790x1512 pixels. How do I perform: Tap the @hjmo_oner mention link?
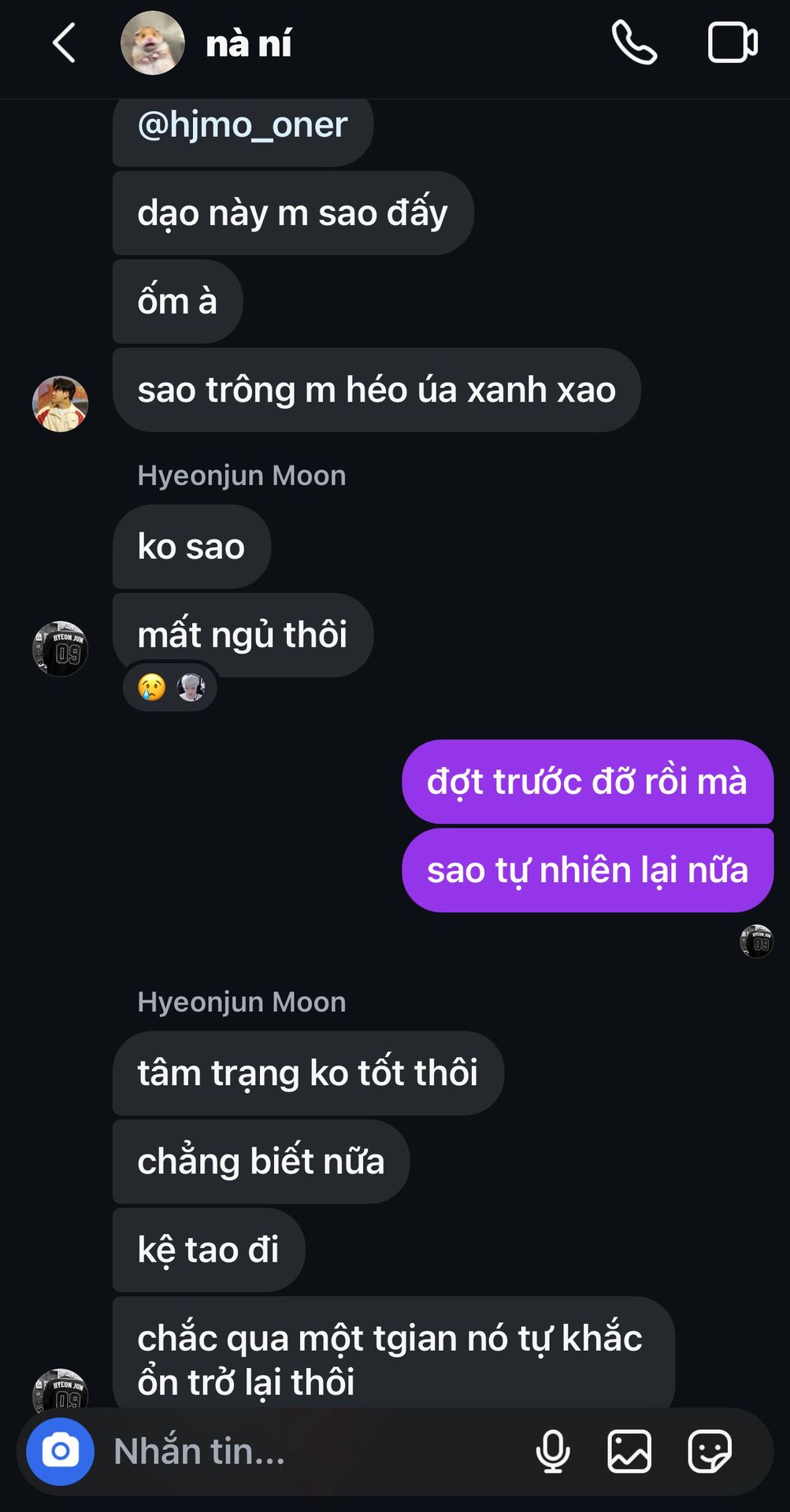243,124
